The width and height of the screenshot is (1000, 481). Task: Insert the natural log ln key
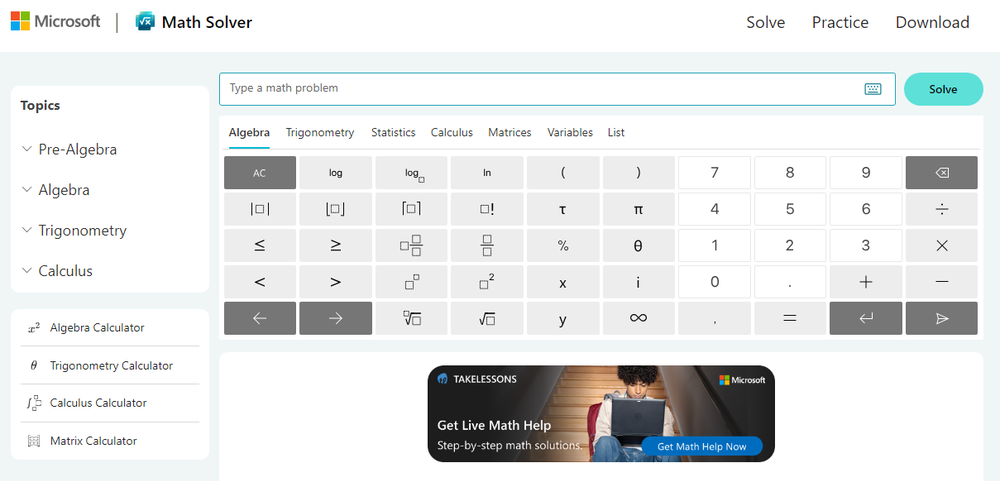(x=487, y=173)
